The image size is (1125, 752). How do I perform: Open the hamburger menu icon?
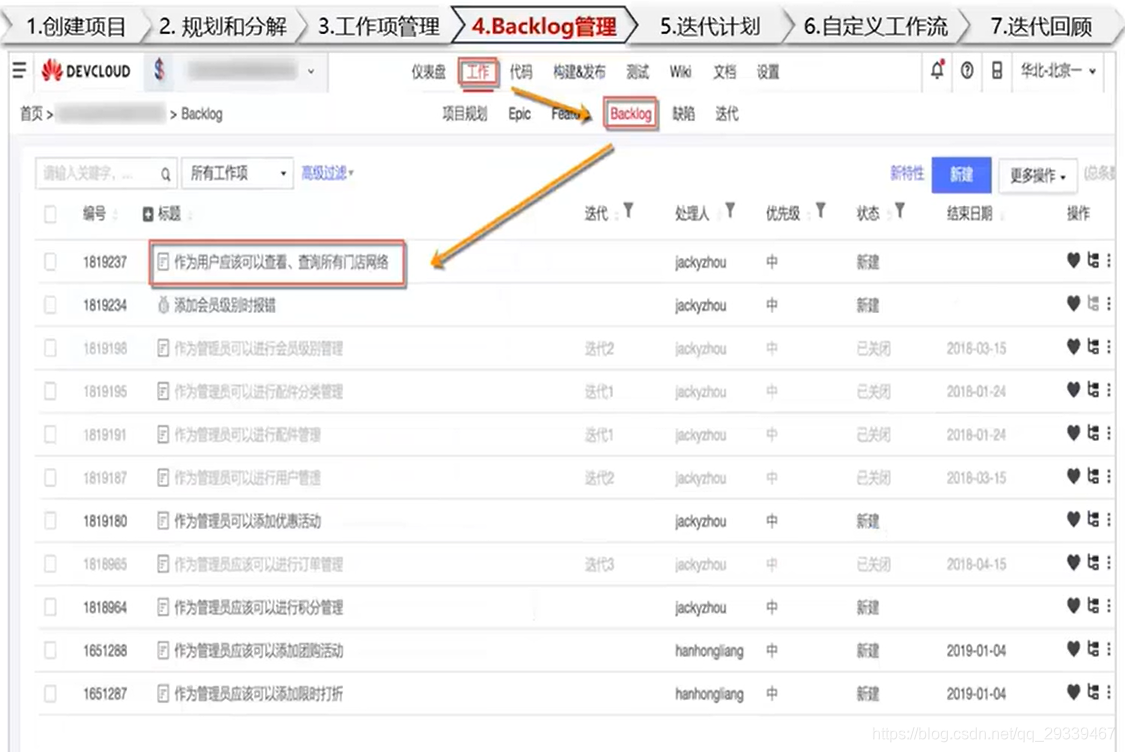click(x=19, y=70)
